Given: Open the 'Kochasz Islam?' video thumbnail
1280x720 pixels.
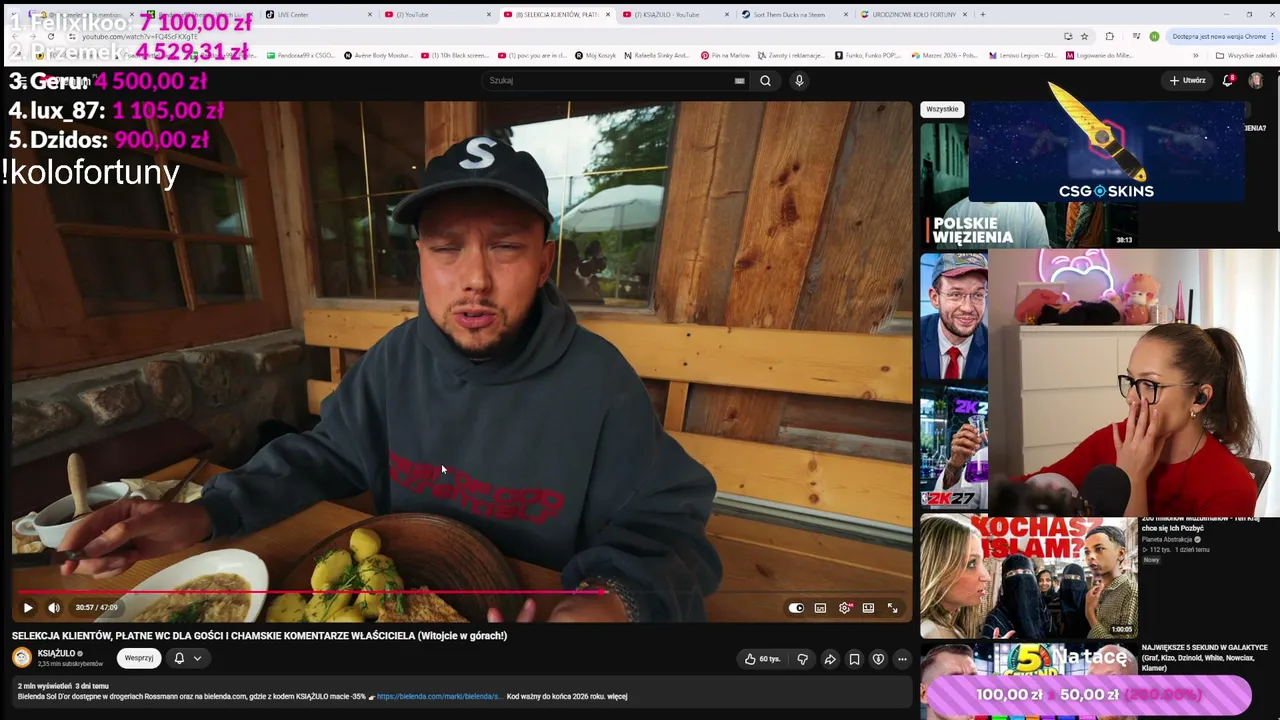Looking at the screenshot, I should click(x=1029, y=577).
